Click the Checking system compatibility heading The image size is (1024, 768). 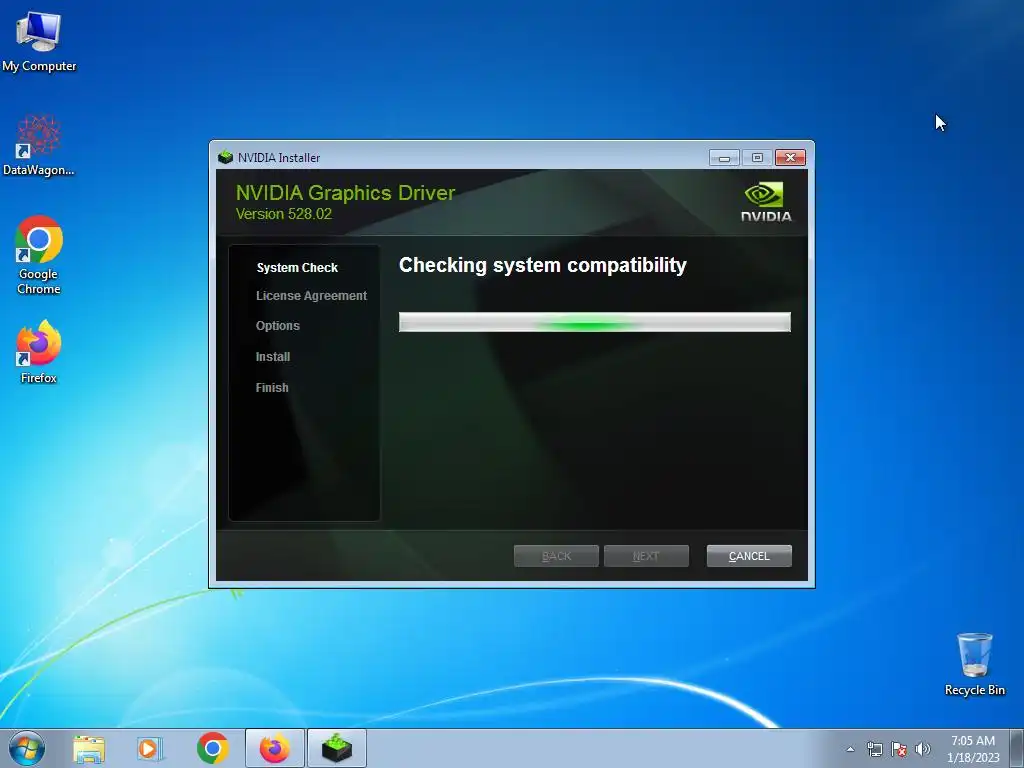[543, 265]
